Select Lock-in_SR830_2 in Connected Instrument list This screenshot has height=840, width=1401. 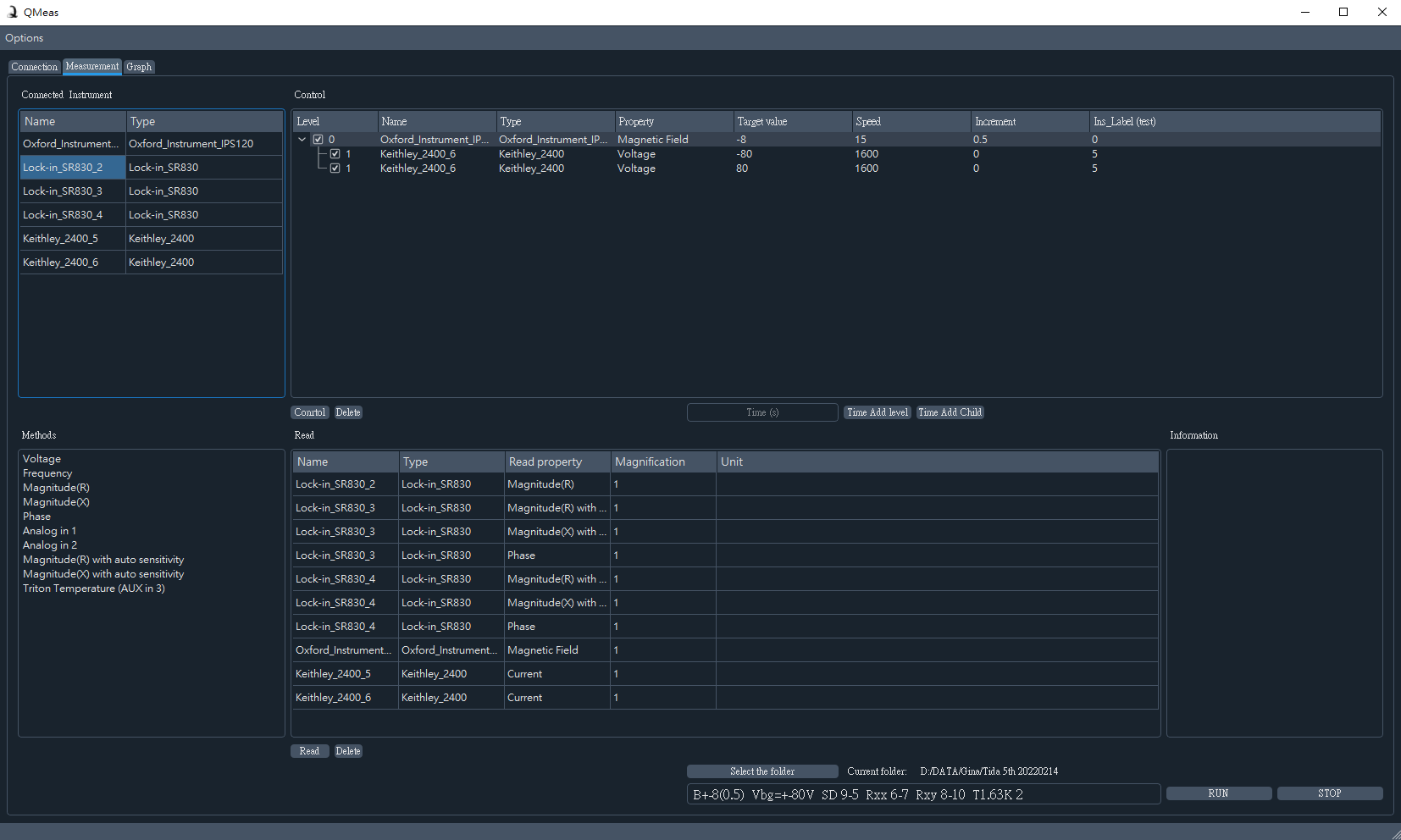pyautogui.click(x=152, y=168)
